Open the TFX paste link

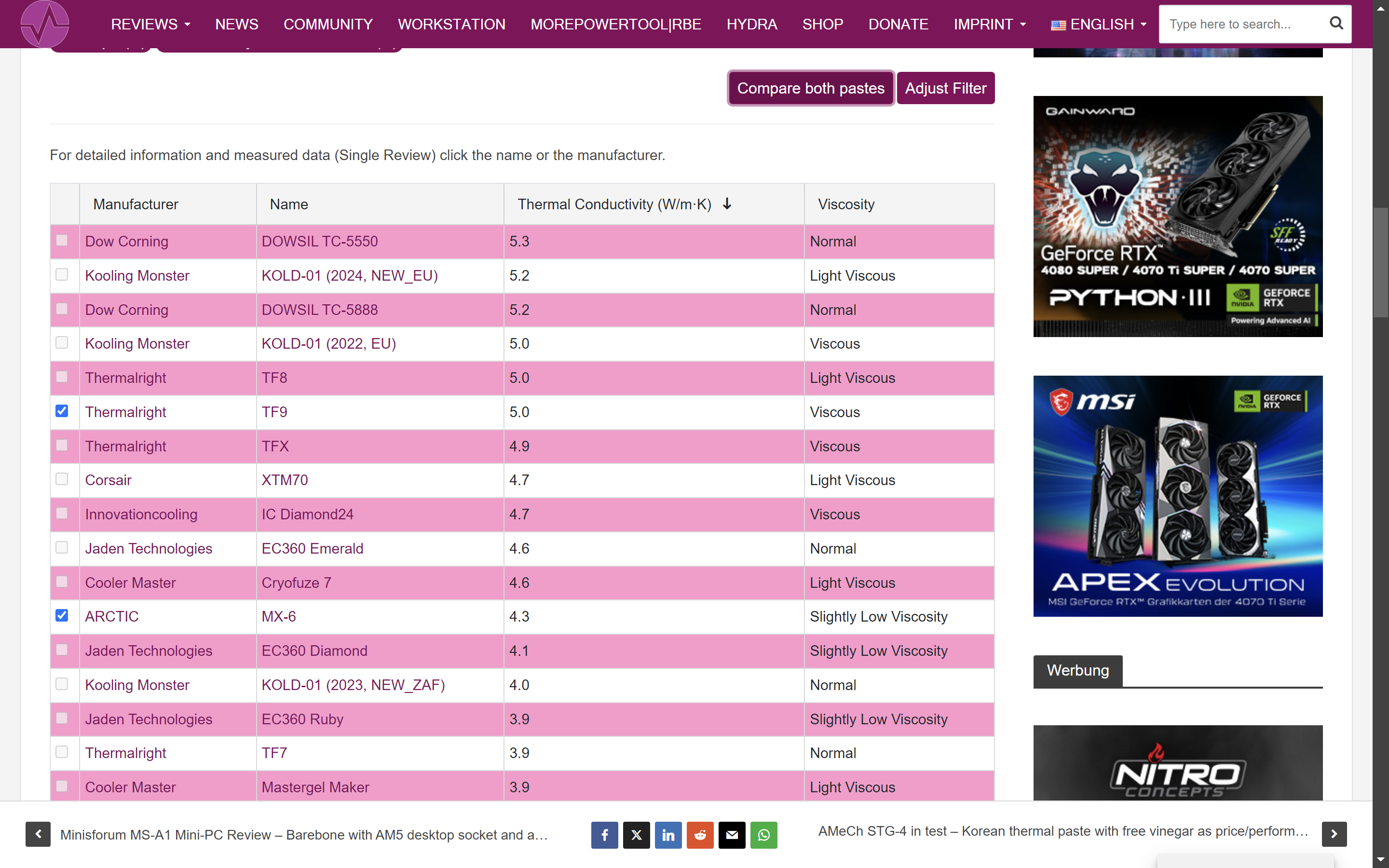pos(275,446)
